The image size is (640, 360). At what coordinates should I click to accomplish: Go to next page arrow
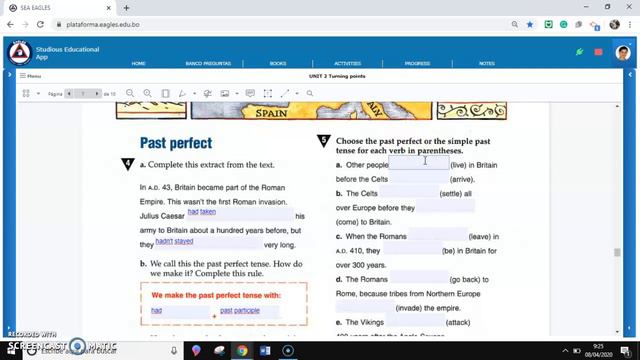(97, 93)
